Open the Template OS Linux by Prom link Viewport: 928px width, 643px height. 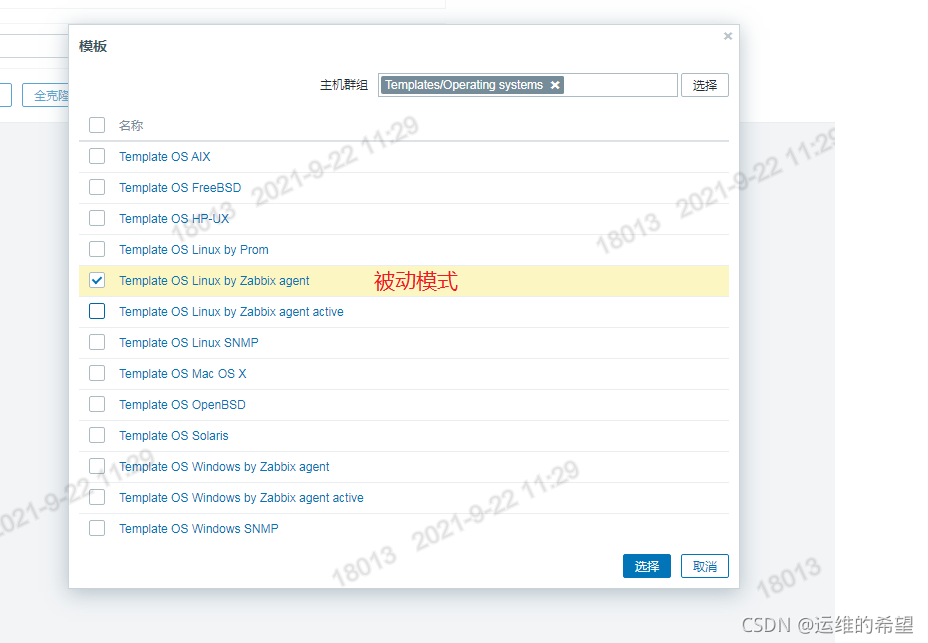click(194, 250)
